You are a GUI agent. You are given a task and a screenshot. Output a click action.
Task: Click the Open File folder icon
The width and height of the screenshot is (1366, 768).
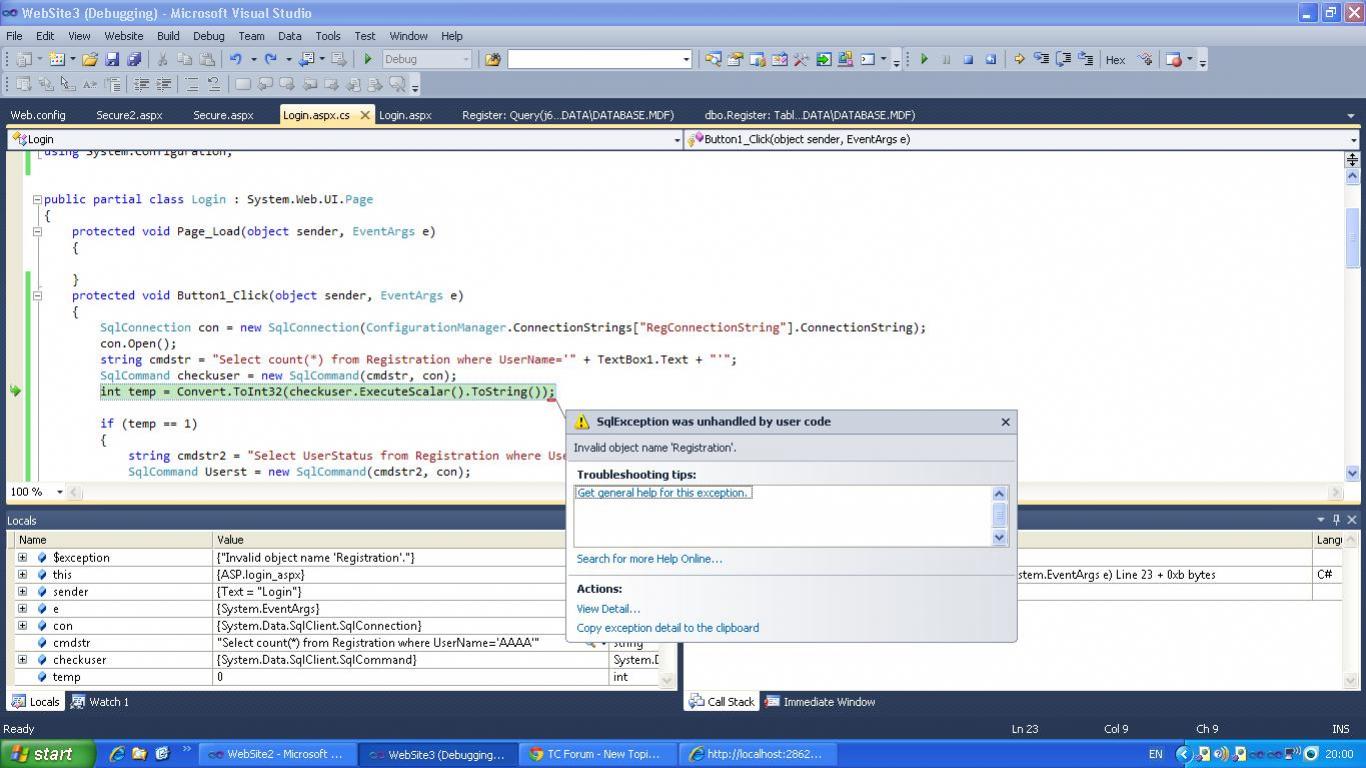click(89, 59)
